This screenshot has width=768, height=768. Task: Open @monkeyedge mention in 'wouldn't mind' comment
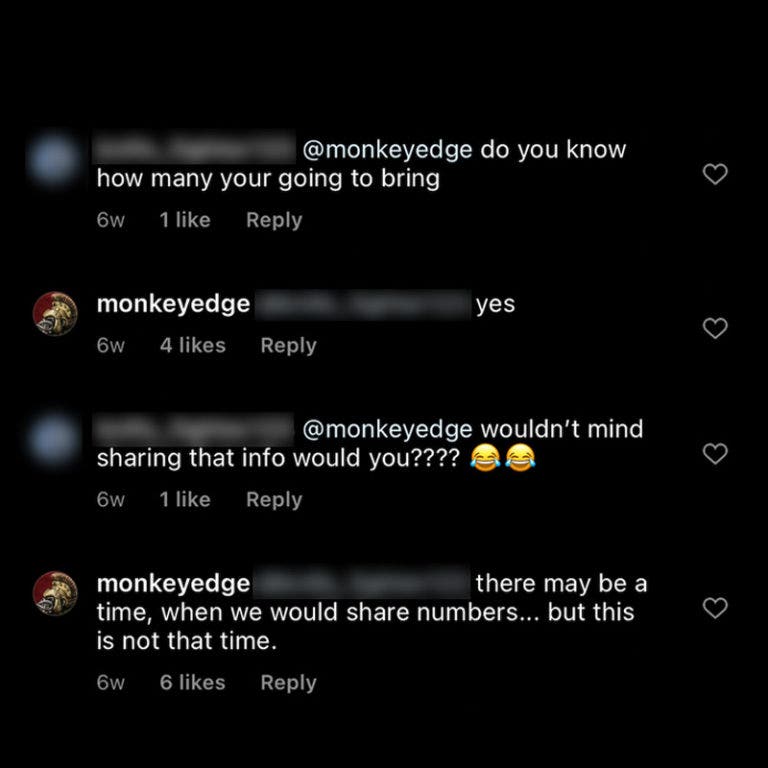(x=387, y=430)
